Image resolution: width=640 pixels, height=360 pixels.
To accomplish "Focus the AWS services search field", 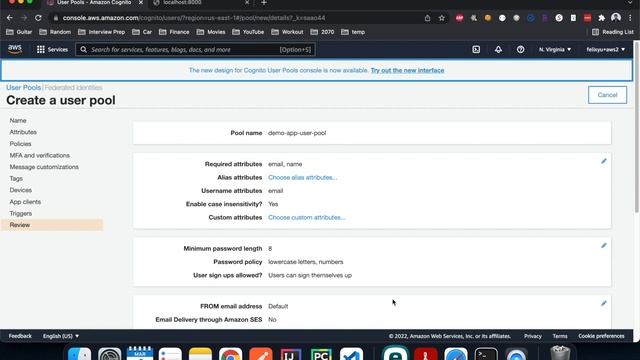I will [x=195, y=49].
